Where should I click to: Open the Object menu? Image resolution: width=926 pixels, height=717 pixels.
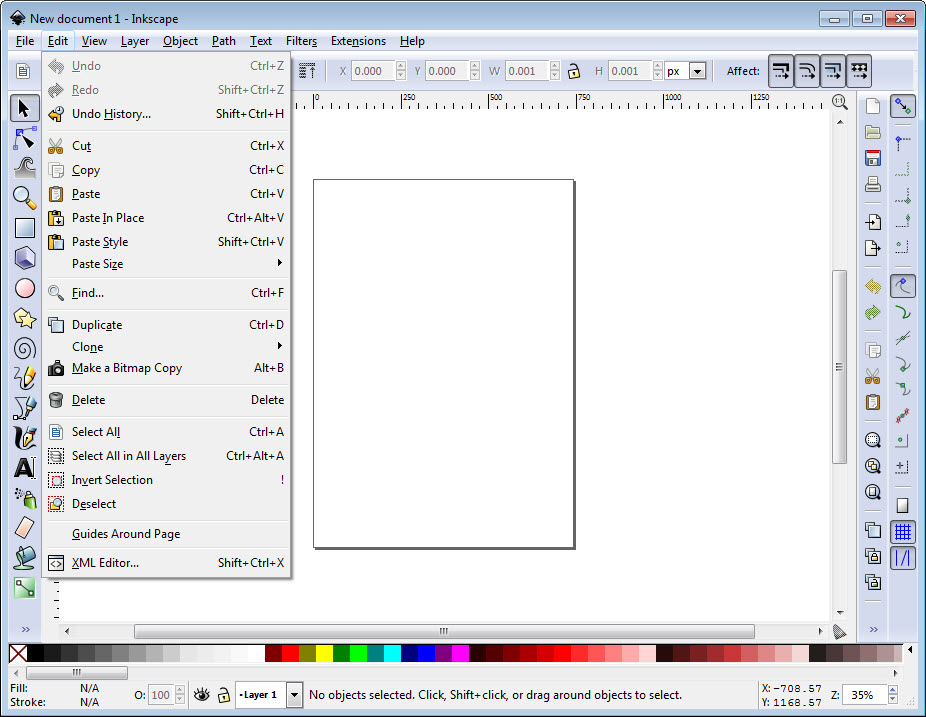[x=180, y=41]
